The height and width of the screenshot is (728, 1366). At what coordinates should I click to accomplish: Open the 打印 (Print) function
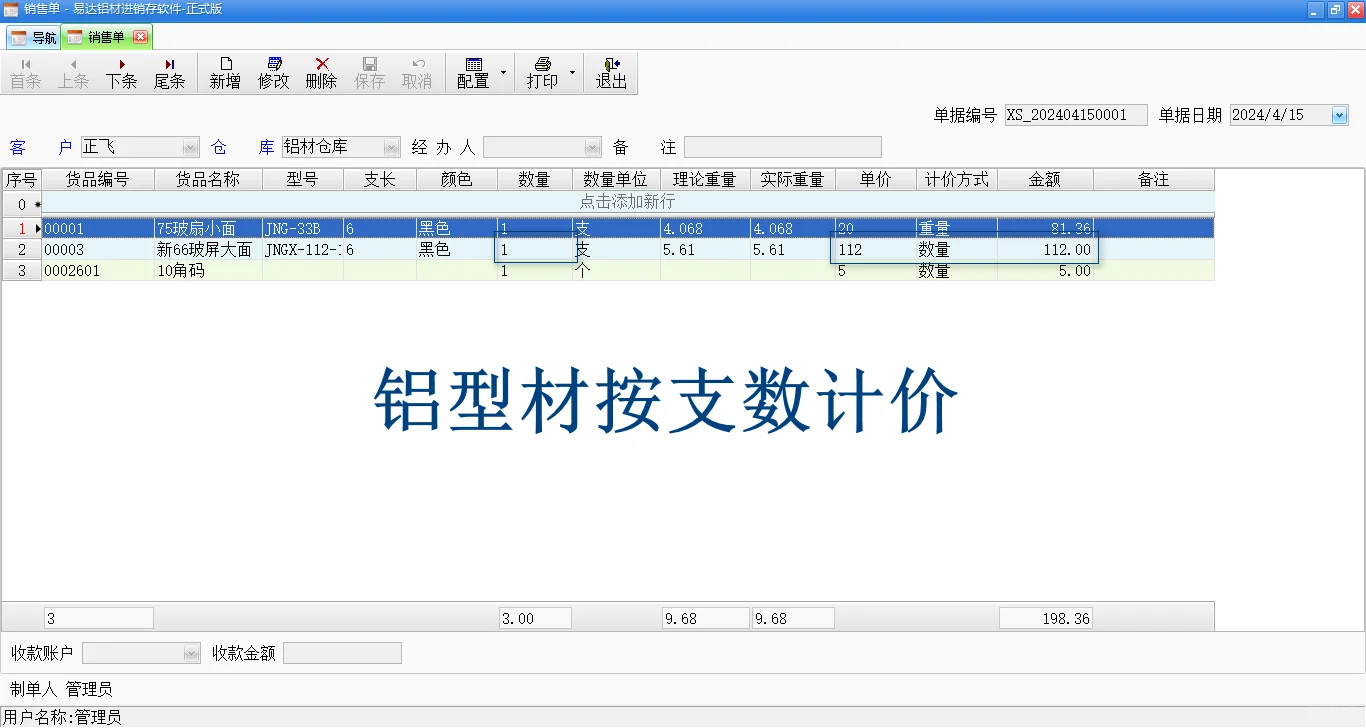(541, 71)
